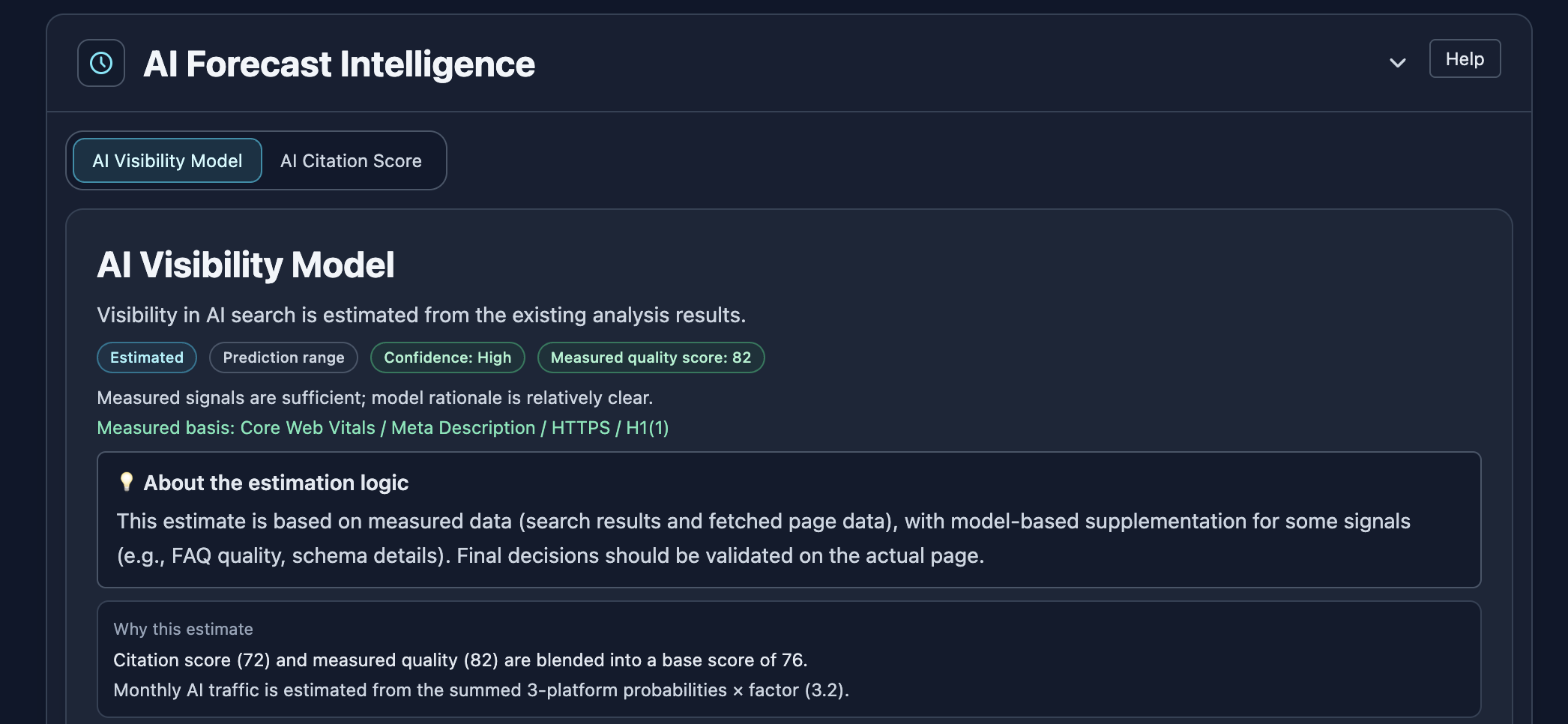1568x724 pixels.
Task: Click the Measured basis Core Web Vitals link
Action: tap(307, 427)
